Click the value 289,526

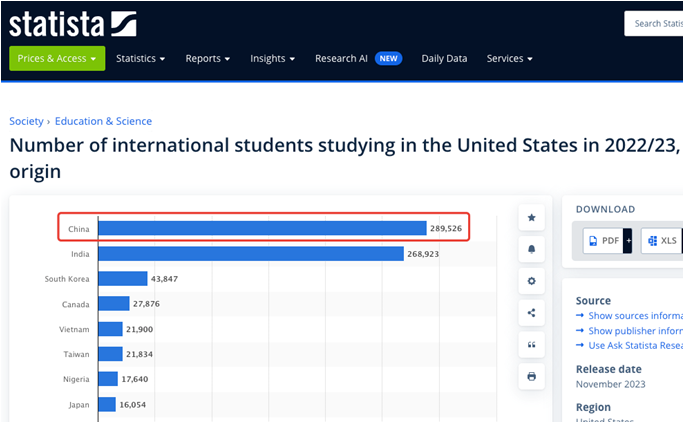(x=446, y=229)
